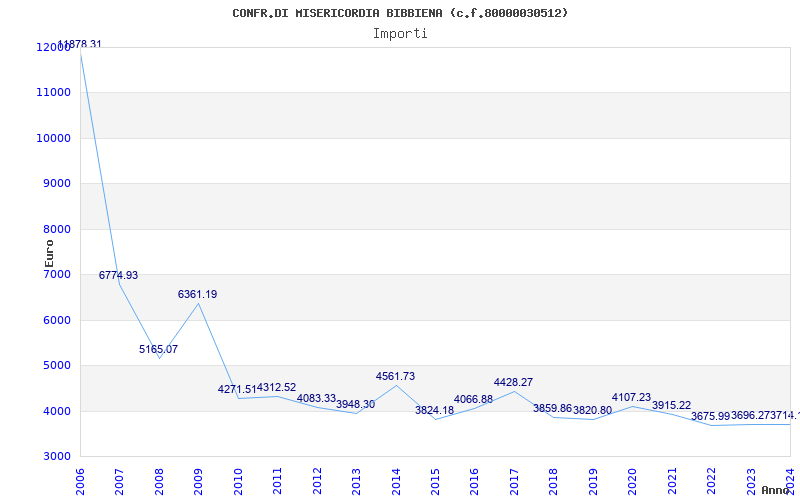Click x-axis year 2008
Image resolution: width=800 pixels, height=500 pixels.
[159, 481]
